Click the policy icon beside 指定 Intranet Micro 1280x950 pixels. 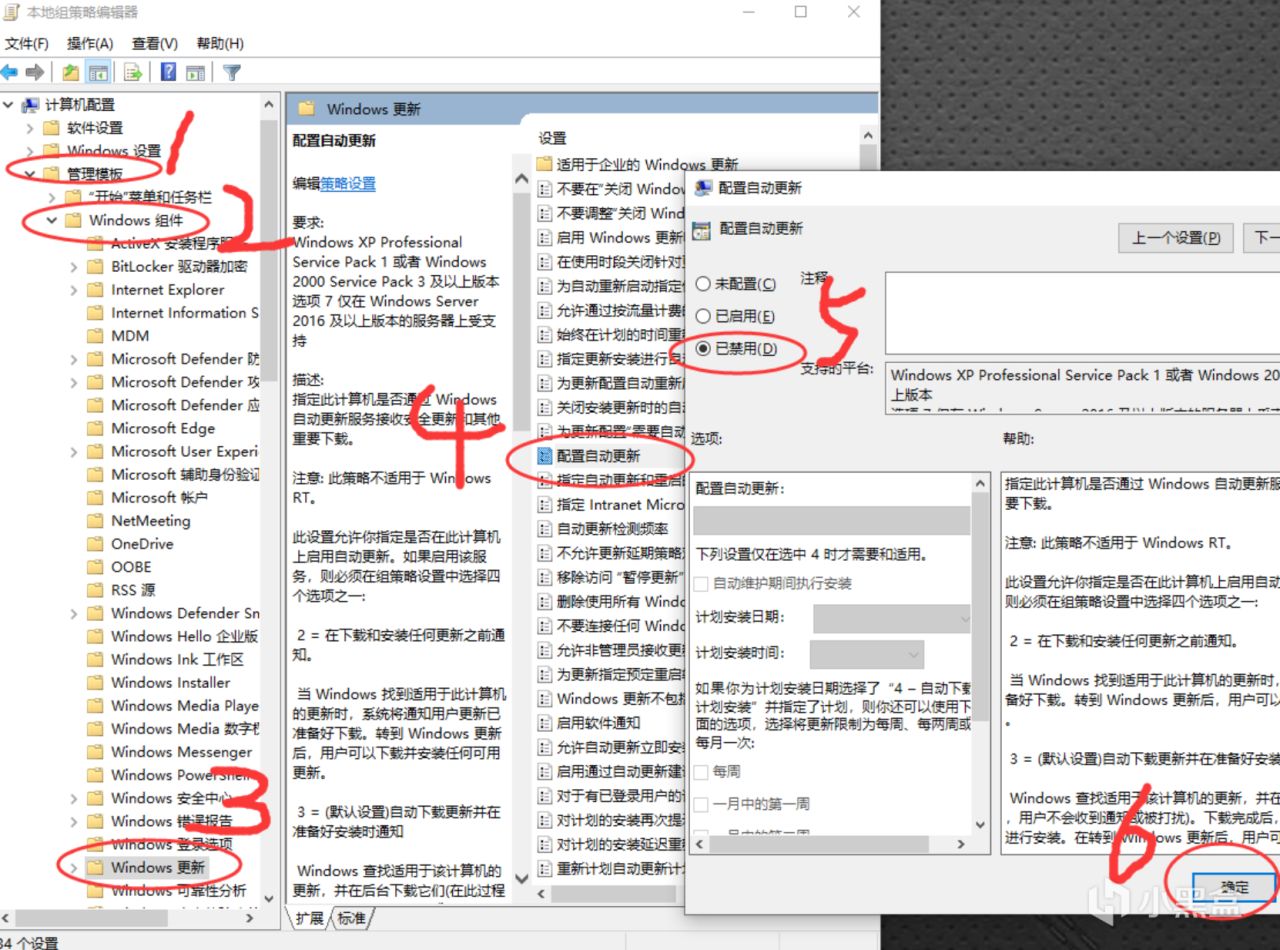pos(545,505)
